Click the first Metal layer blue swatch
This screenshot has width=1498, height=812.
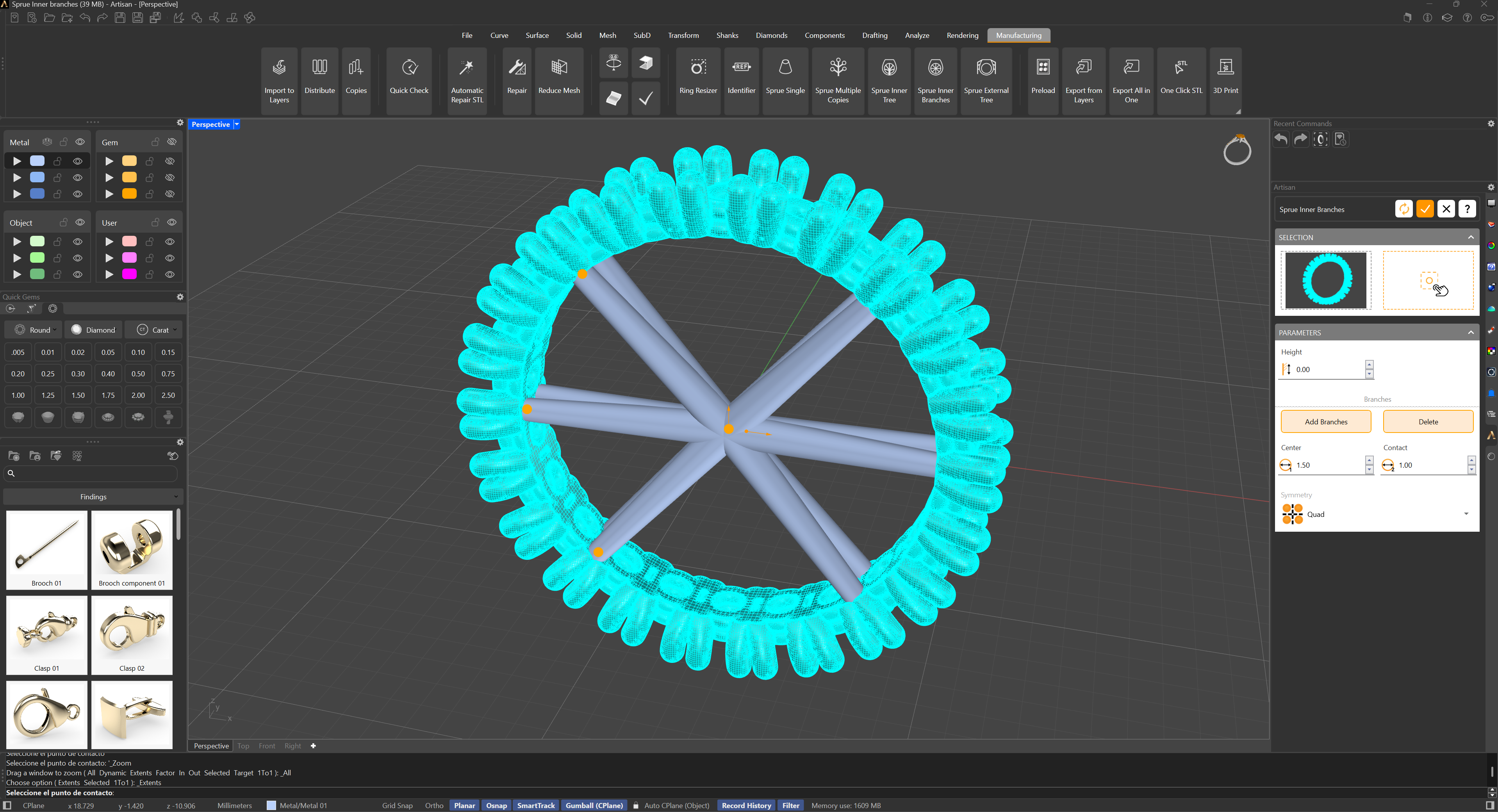[37, 161]
